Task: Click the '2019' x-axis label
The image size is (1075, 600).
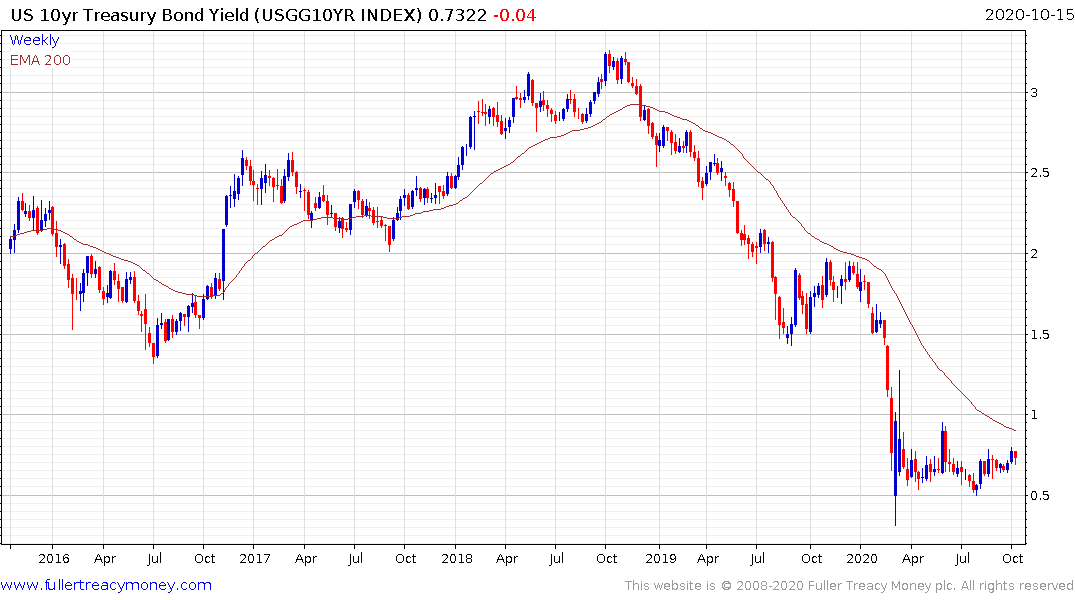Action: [660, 558]
